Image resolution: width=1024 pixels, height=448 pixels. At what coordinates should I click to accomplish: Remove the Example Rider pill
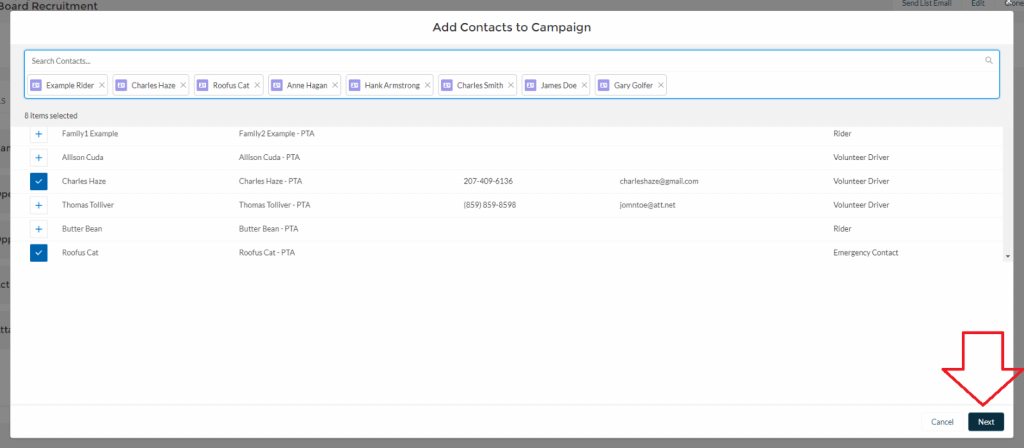102,86
